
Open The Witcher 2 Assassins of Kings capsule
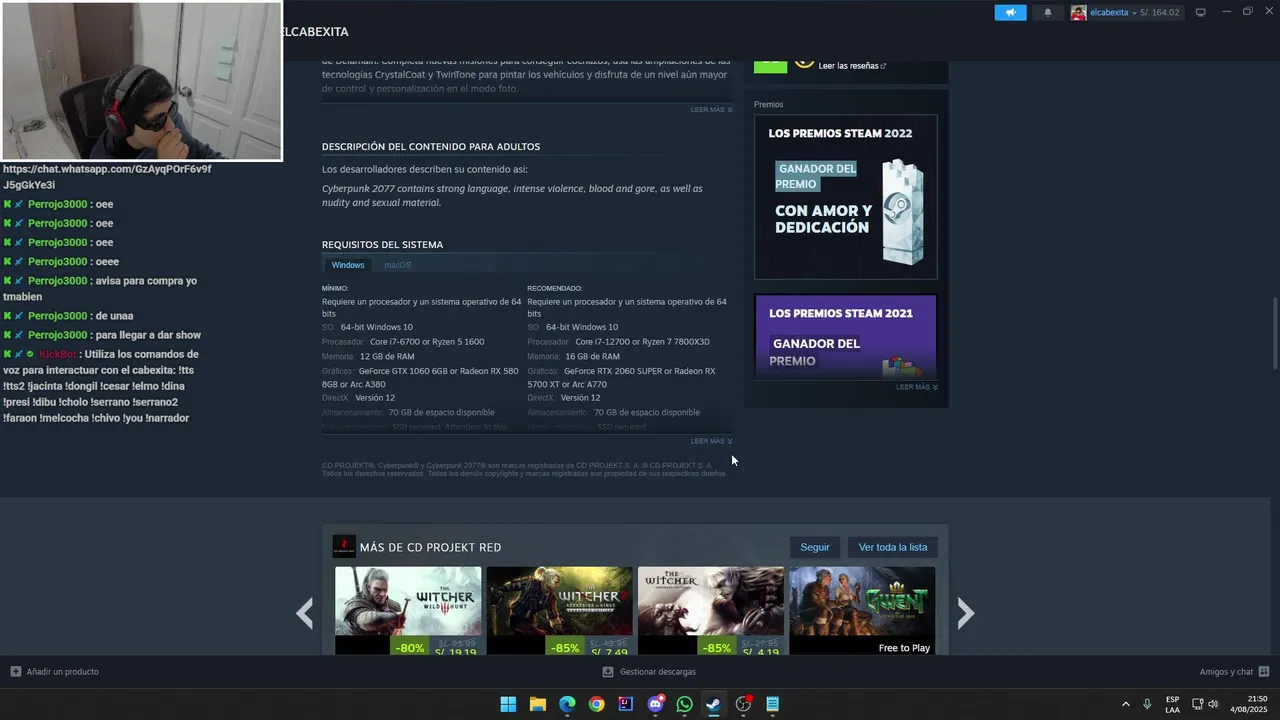pos(559,611)
